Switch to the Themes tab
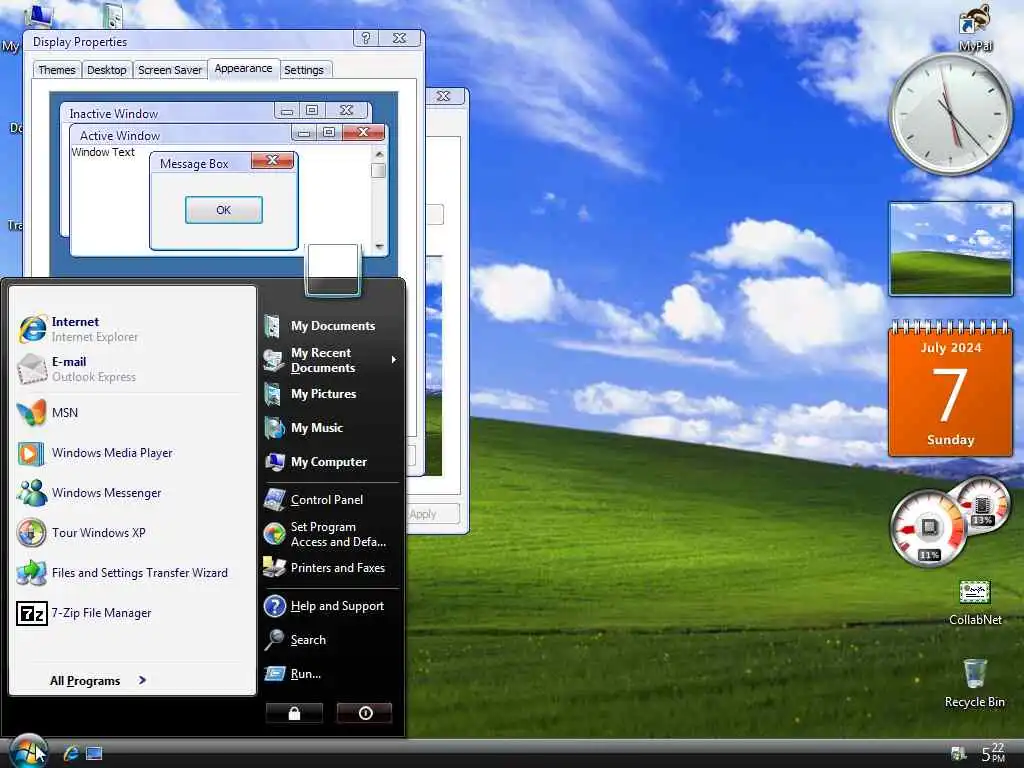 (56, 70)
